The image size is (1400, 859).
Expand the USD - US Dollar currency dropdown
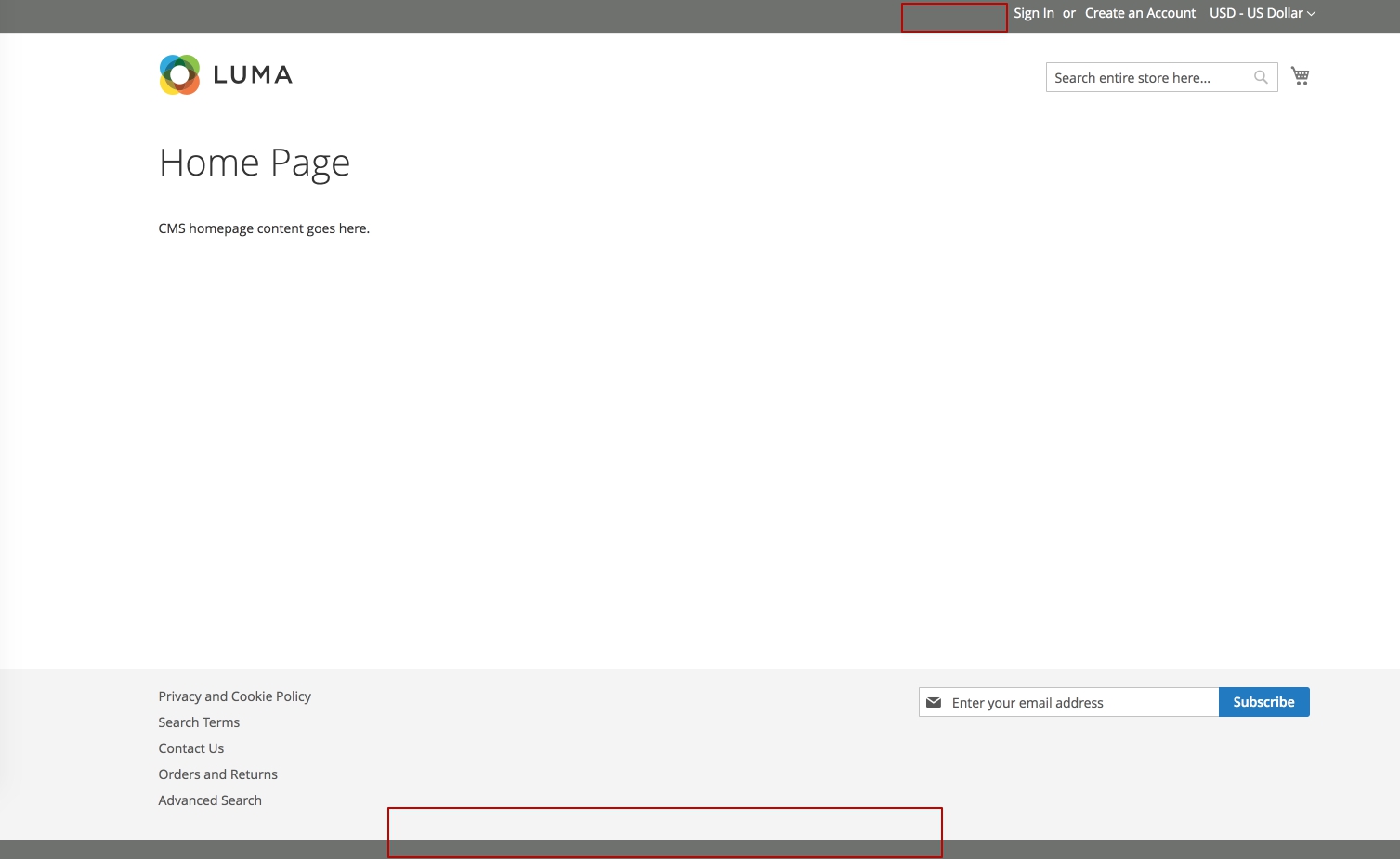[x=1263, y=13]
